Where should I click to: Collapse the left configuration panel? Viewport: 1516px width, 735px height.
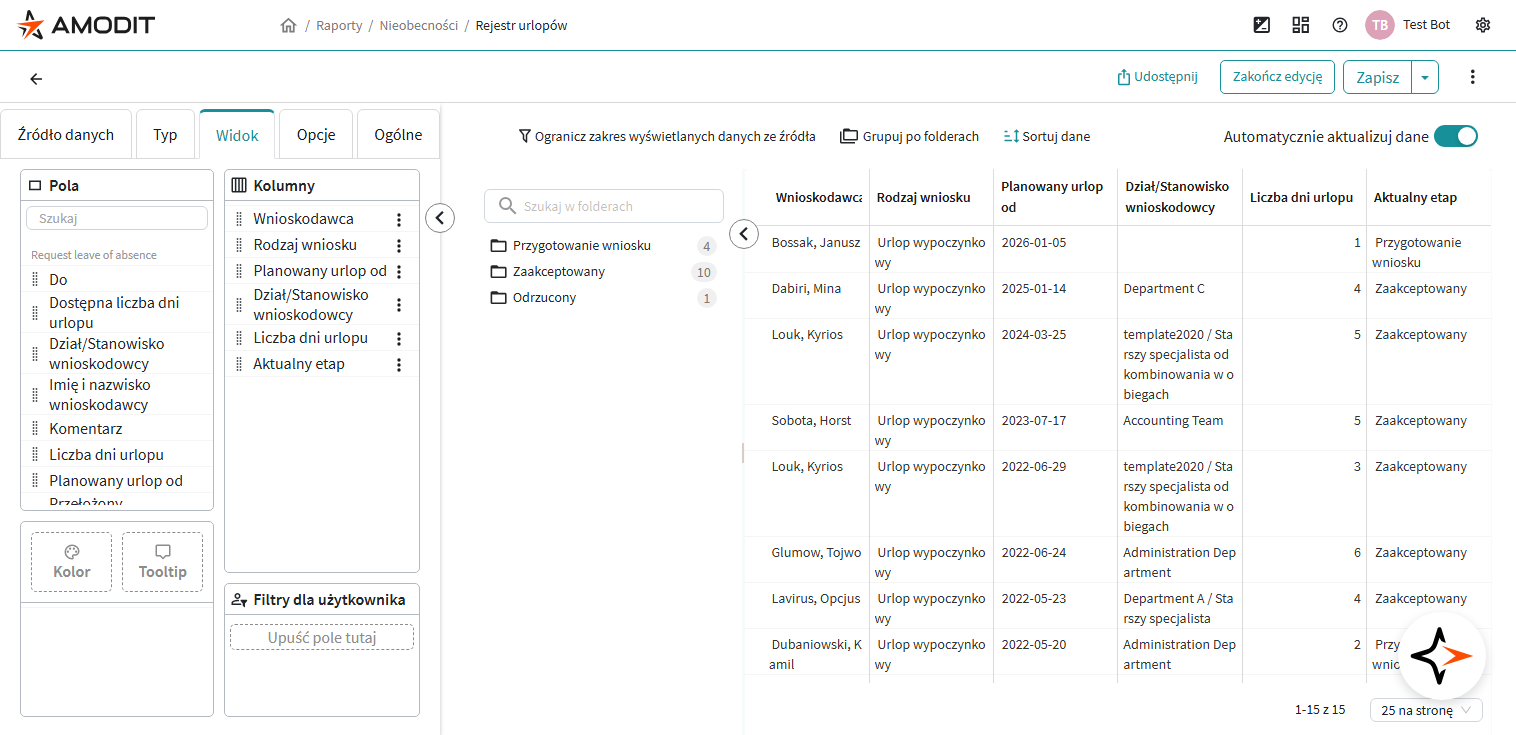tap(440, 217)
